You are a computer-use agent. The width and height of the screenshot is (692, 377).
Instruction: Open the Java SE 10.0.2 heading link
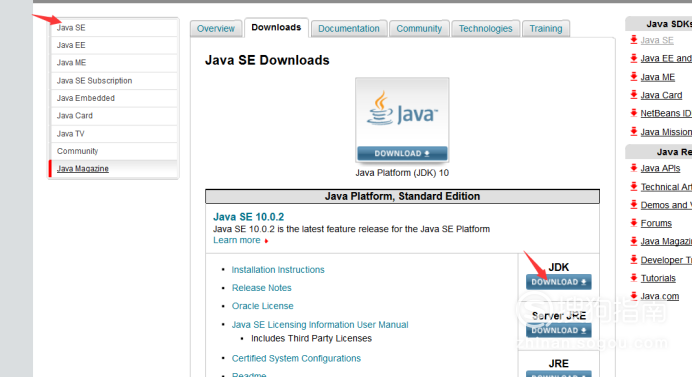click(x=248, y=217)
